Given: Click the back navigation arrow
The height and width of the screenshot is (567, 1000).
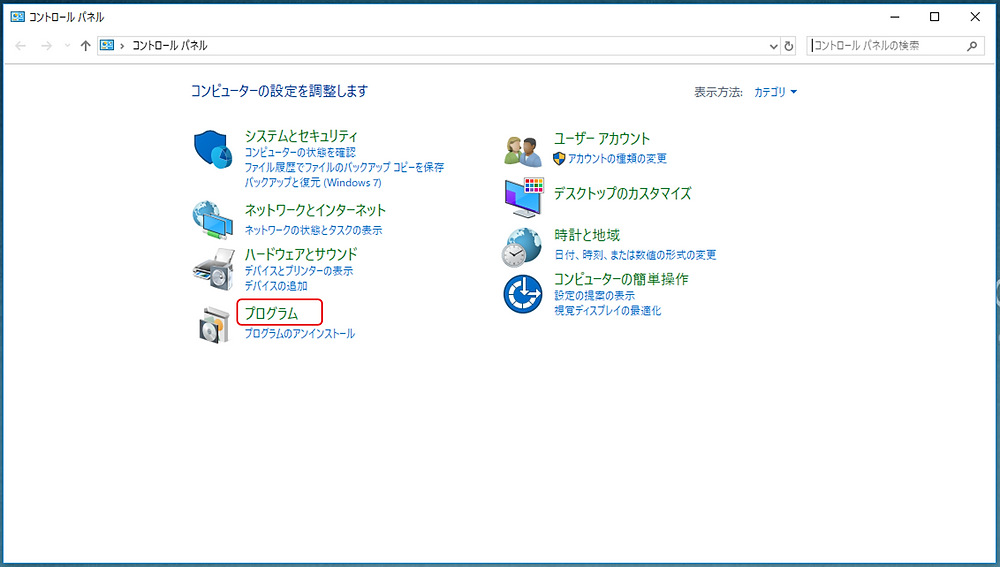Looking at the screenshot, I should pos(20,46).
